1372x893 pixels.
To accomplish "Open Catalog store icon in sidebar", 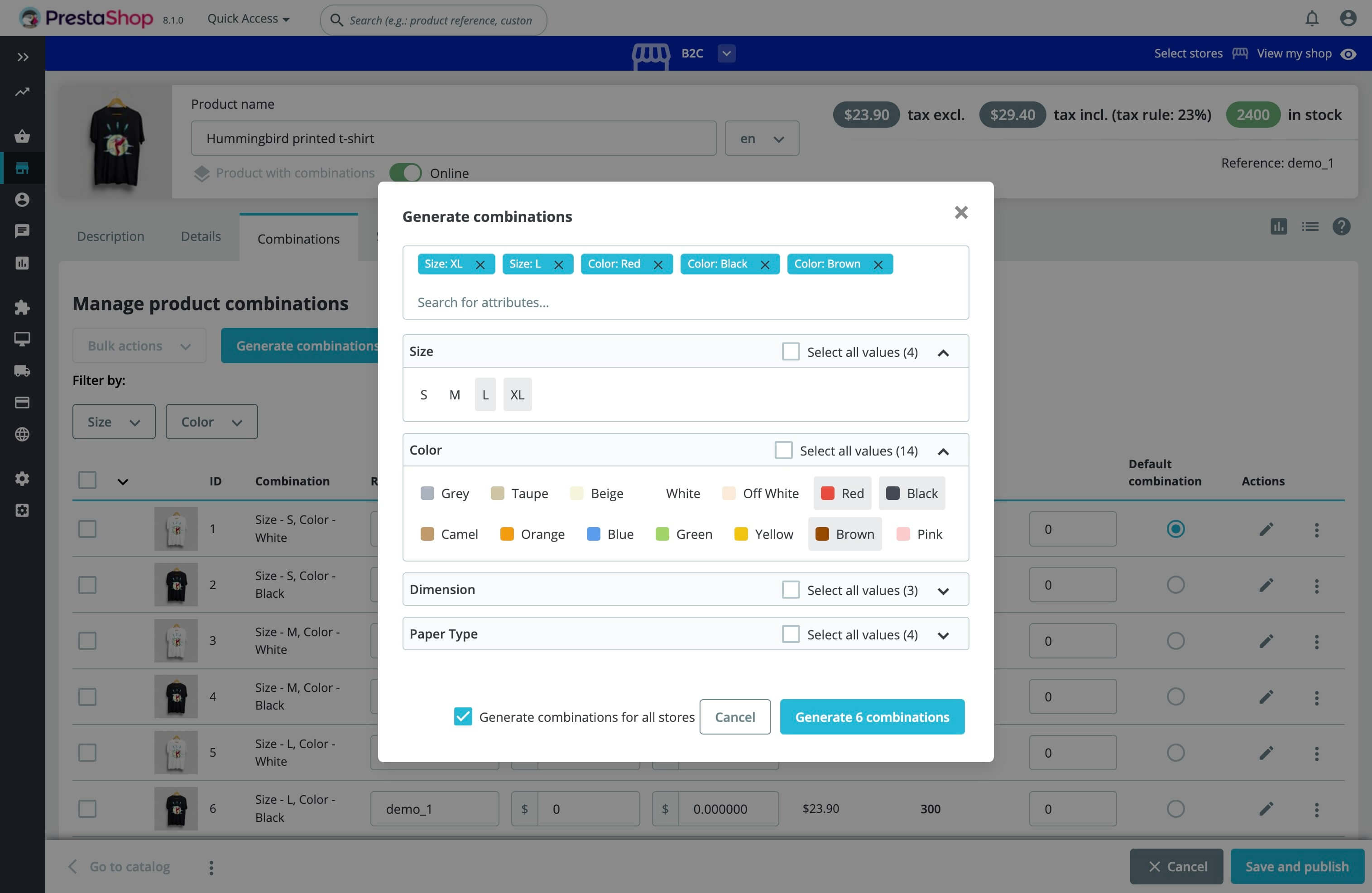I will click(x=23, y=168).
